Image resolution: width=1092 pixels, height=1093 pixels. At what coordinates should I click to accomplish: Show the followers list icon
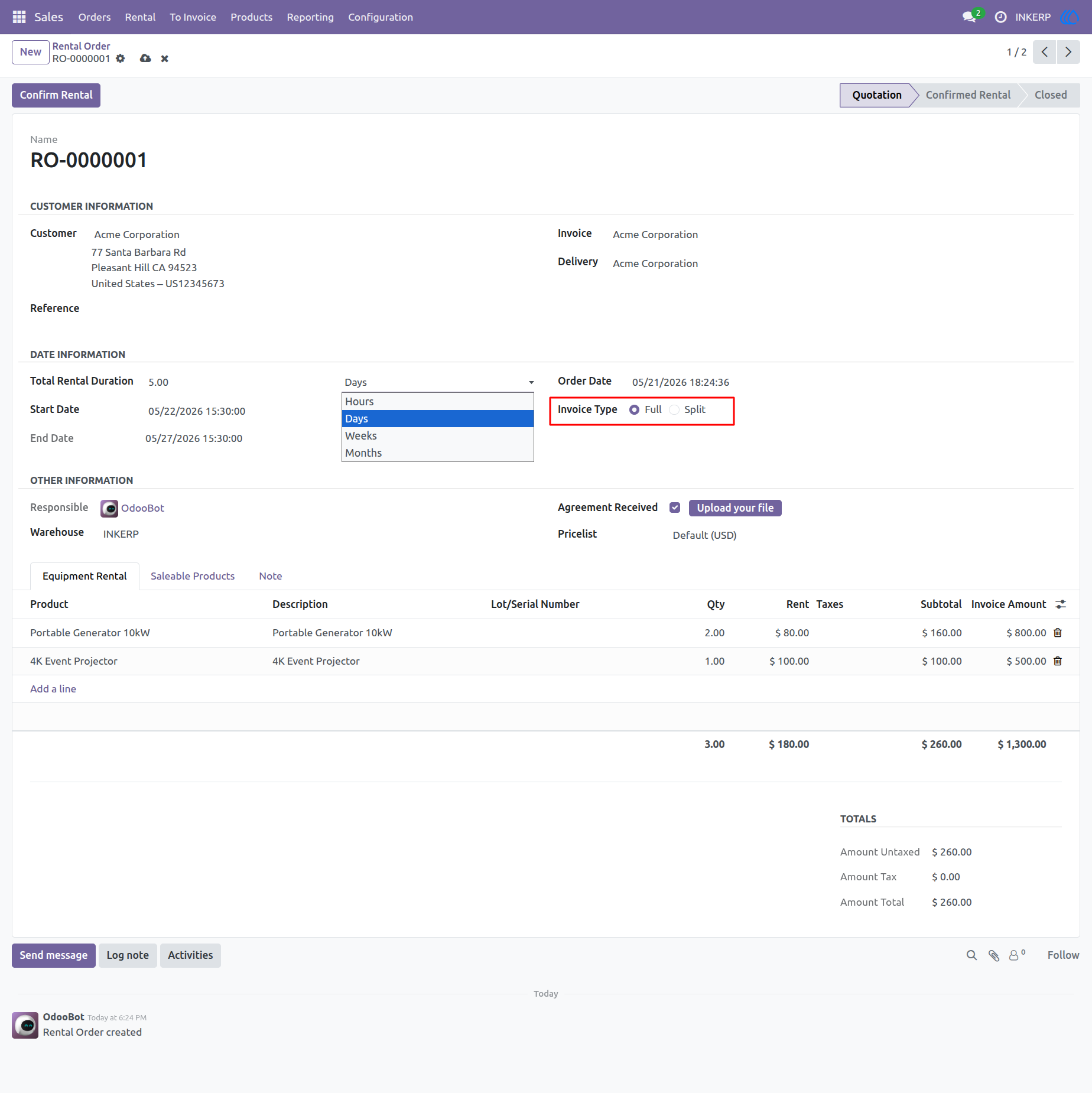click(x=1016, y=955)
